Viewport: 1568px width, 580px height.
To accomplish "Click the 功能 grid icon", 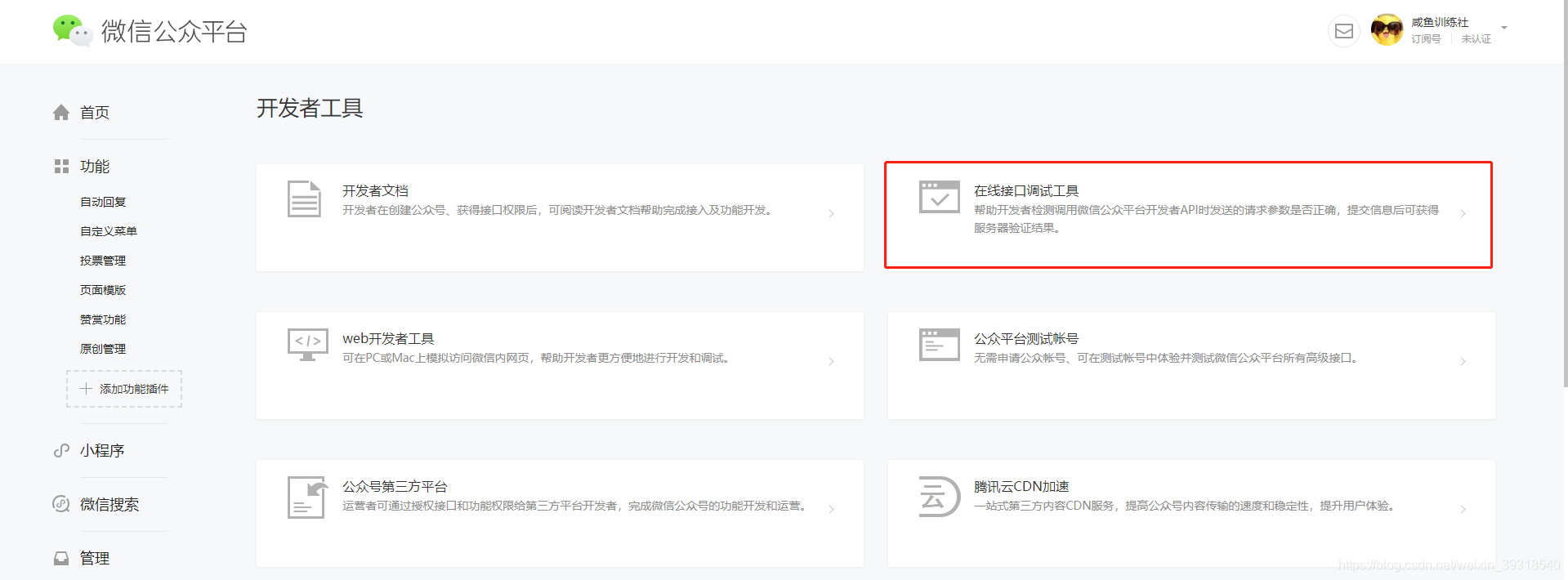I will tap(61, 167).
